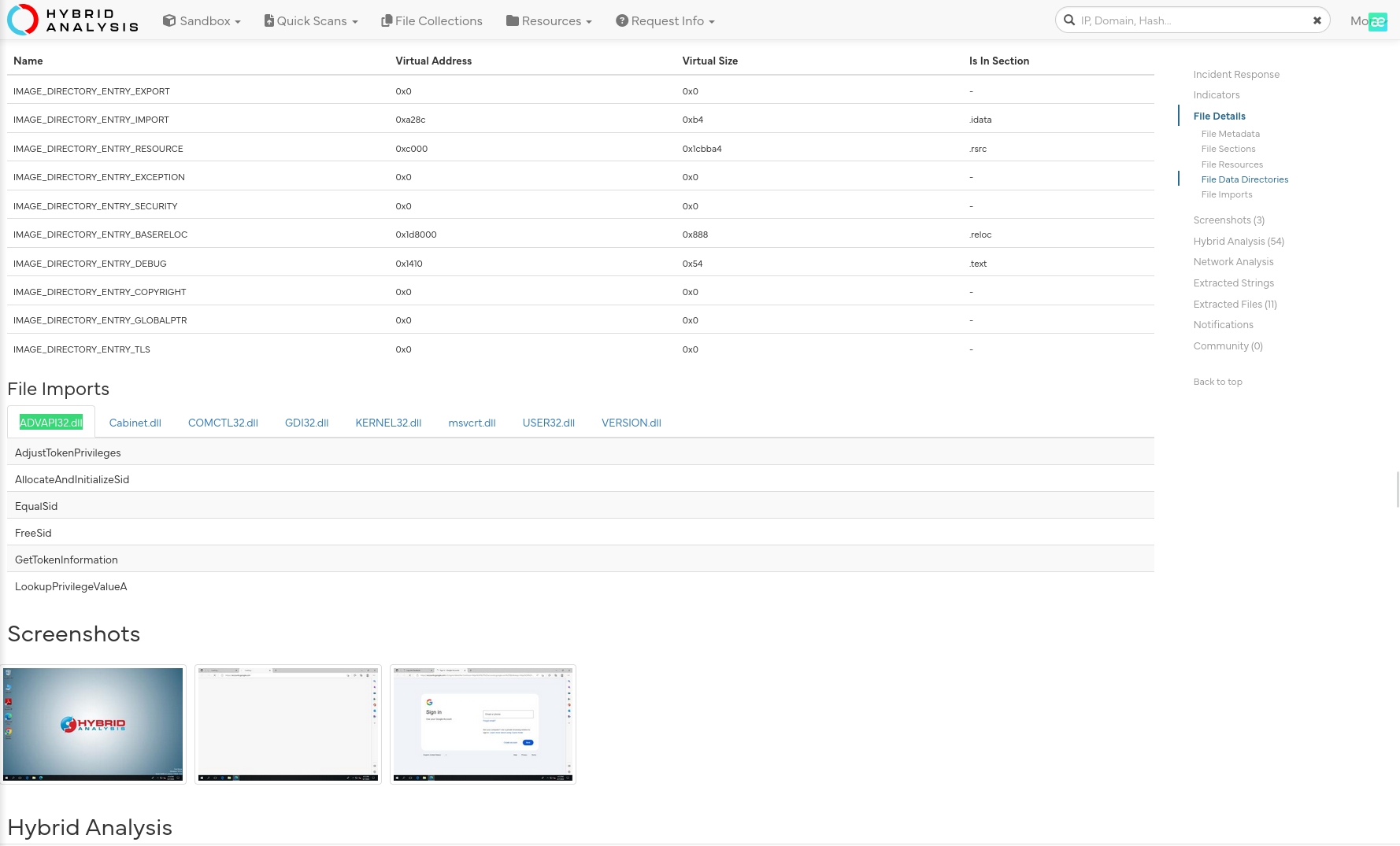This screenshot has width=1400, height=846.
Task: Show the USER32.dll imports tab
Action: (x=549, y=423)
